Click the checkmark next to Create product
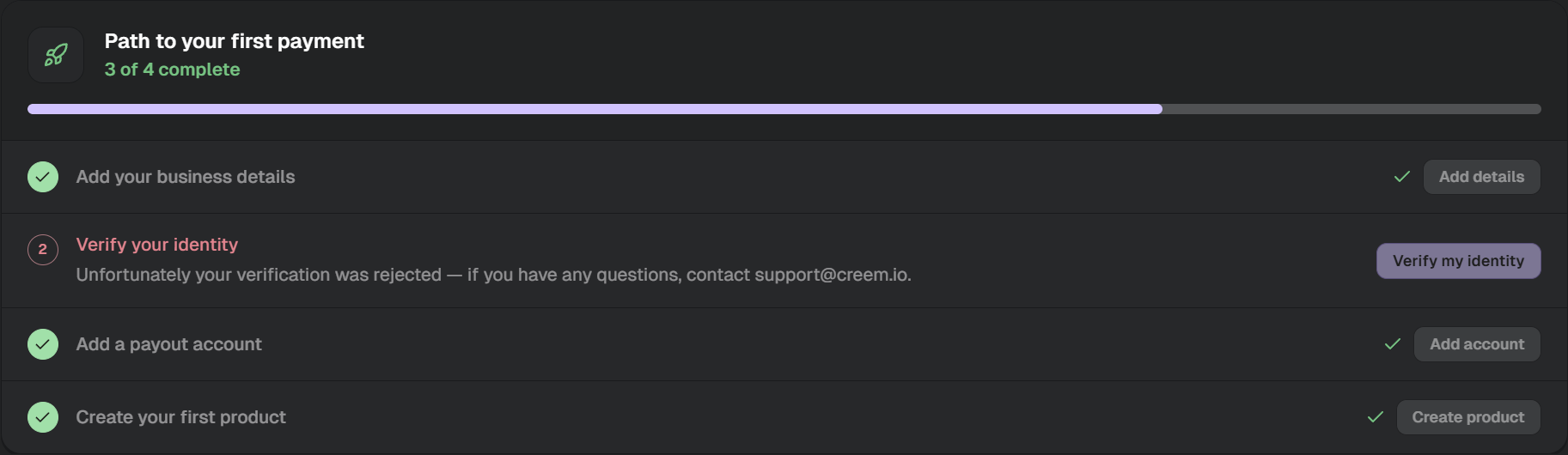Image resolution: width=1568 pixels, height=455 pixels. pyautogui.click(x=1376, y=417)
